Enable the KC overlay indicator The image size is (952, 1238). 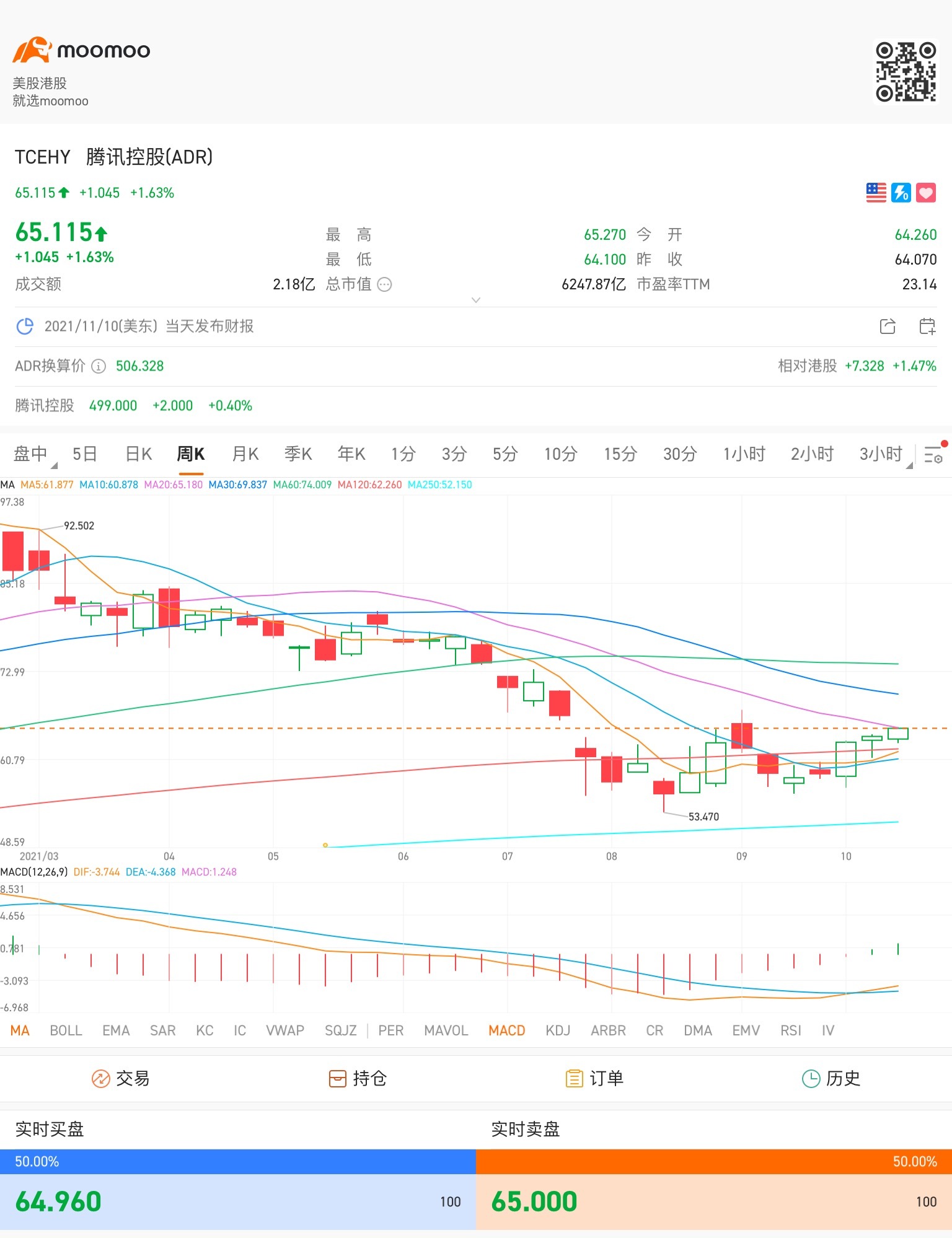(x=205, y=1030)
